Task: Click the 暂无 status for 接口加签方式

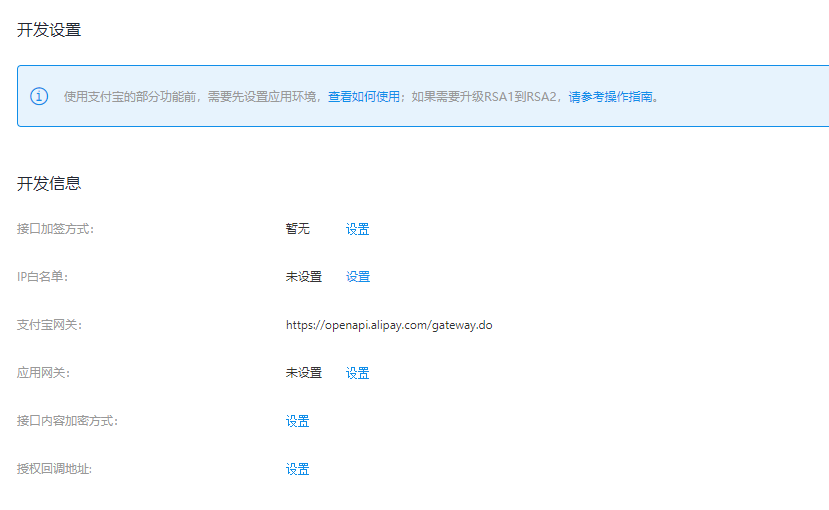Action: pos(298,229)
